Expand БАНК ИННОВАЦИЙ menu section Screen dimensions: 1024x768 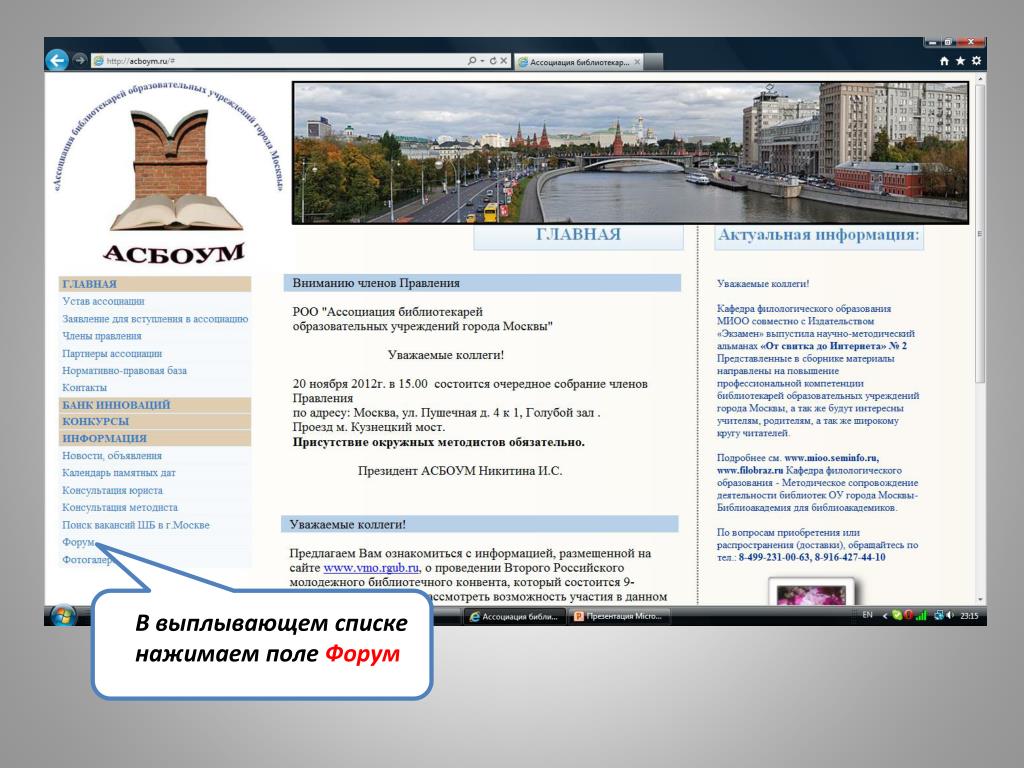click(155, 405)
